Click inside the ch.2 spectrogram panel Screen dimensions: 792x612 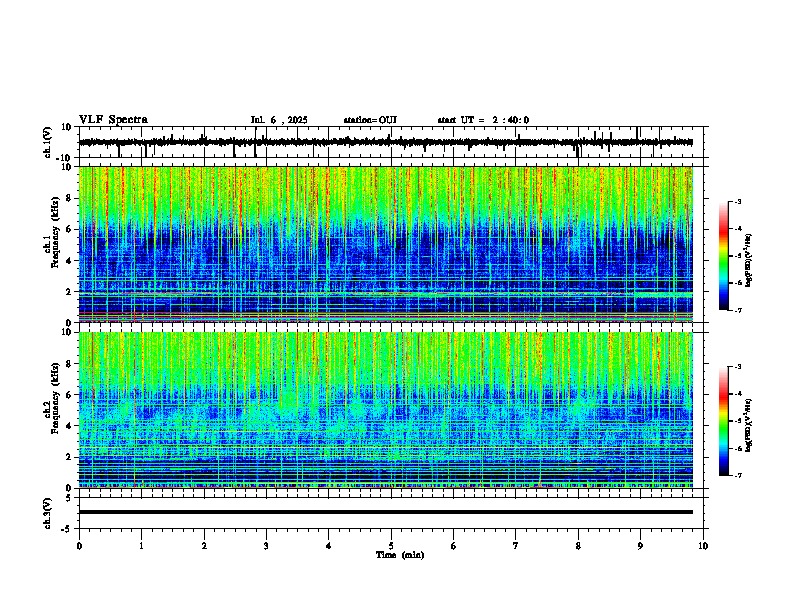click(386, 410)
